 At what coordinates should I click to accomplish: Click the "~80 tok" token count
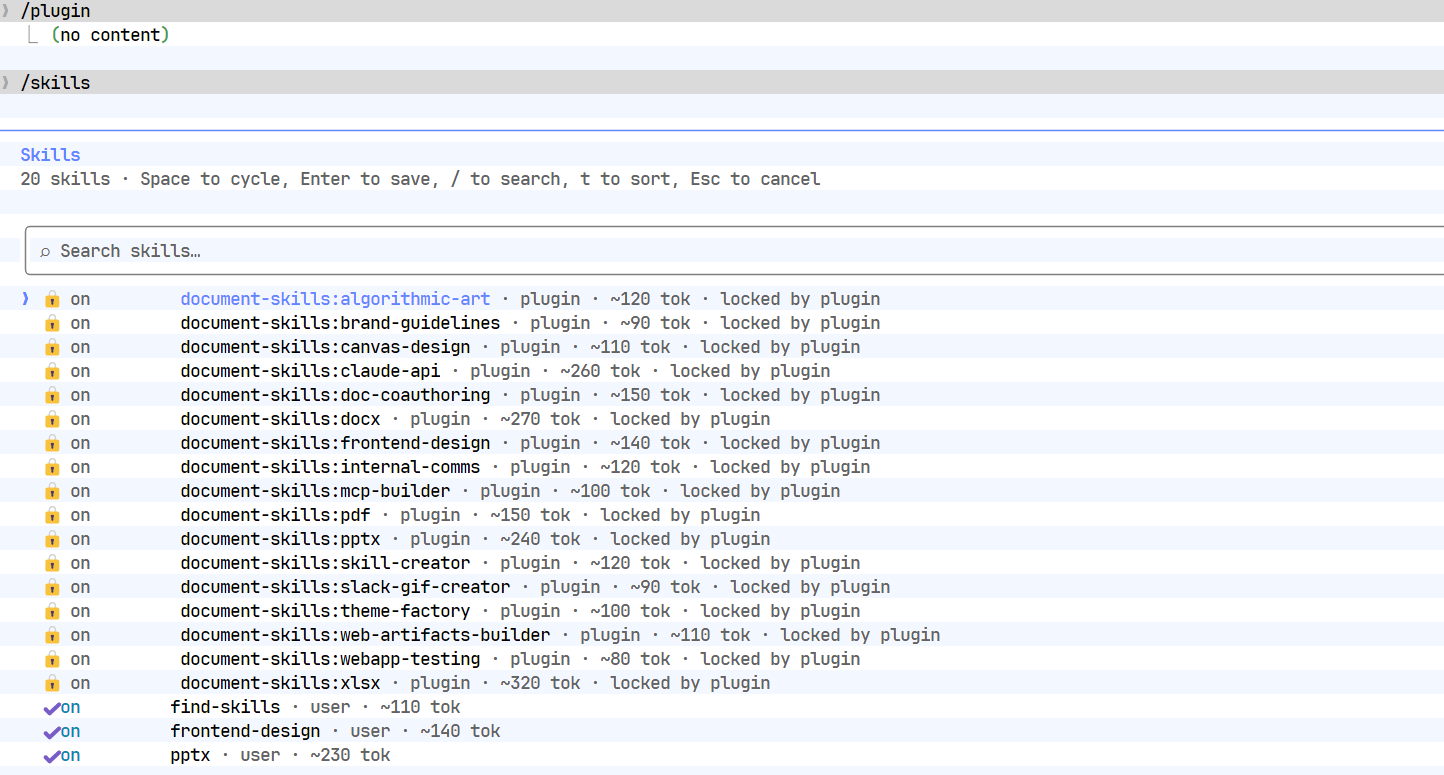[635, 659]
